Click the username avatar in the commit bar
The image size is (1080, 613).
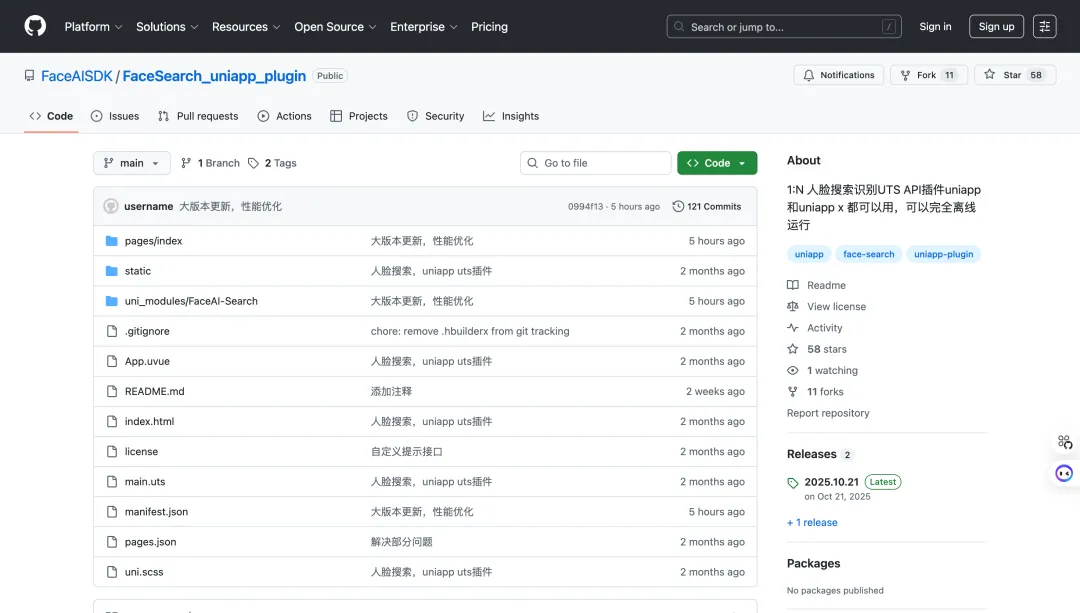coord(111,206)
